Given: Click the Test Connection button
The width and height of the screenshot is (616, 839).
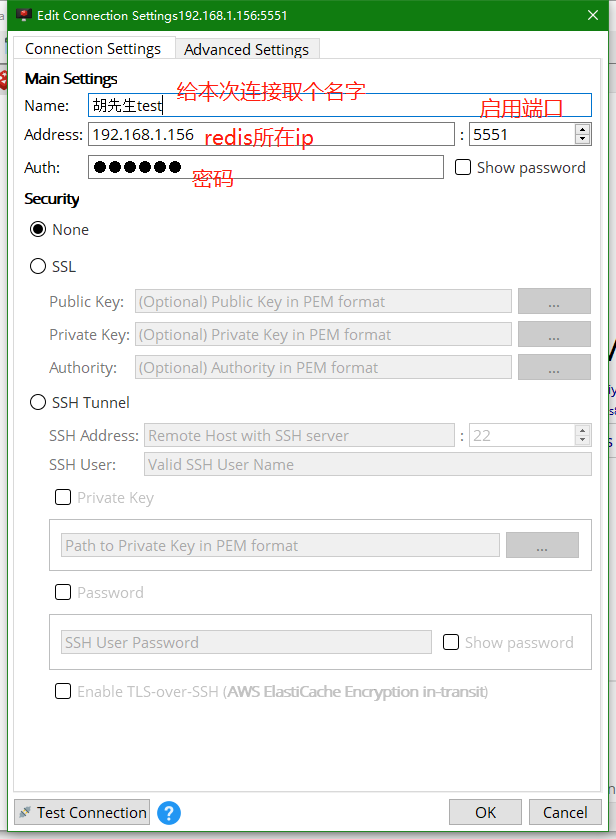Looking at the screenshot, I should coord(82,812).
